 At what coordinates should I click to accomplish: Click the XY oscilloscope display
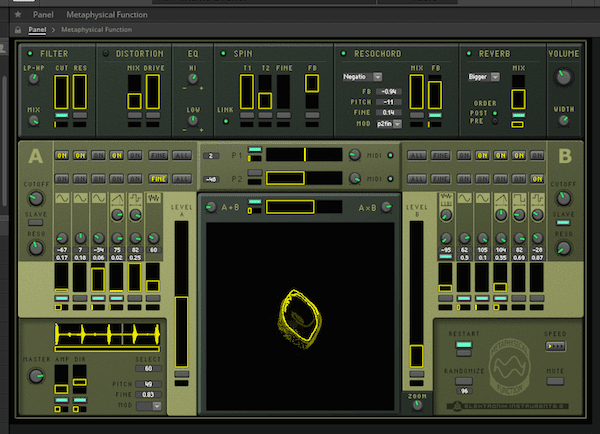[x=300, y=317]
